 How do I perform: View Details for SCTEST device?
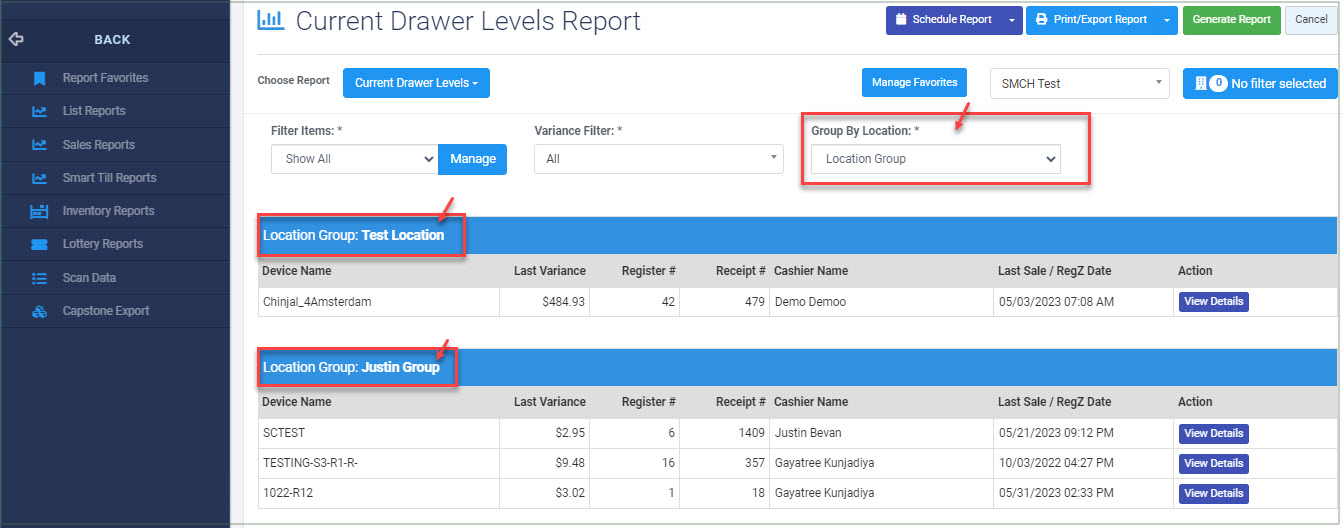coord(1213,434)
